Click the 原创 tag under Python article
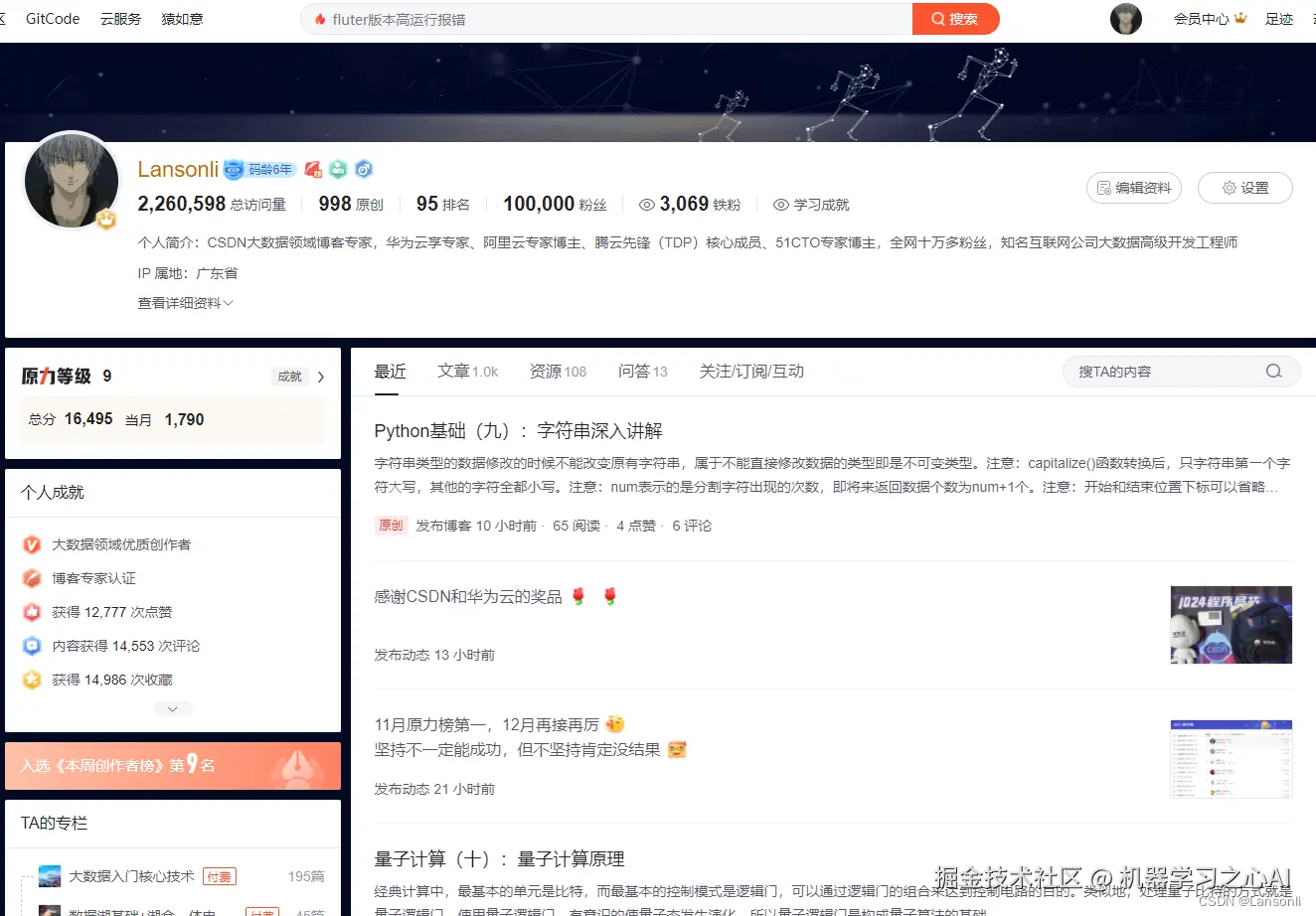The width and height of the screenshot is (1316, 916). click(391, 526)
